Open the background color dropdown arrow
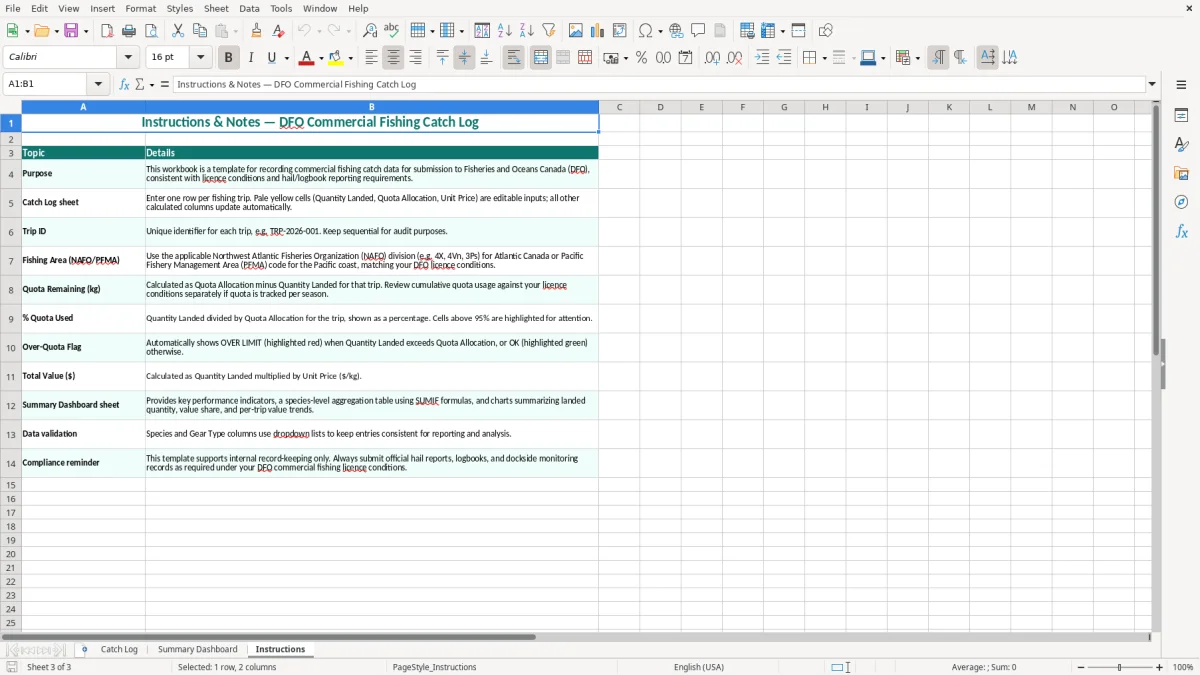Viewport: 1200px width, 675px height. click(350, 59)
